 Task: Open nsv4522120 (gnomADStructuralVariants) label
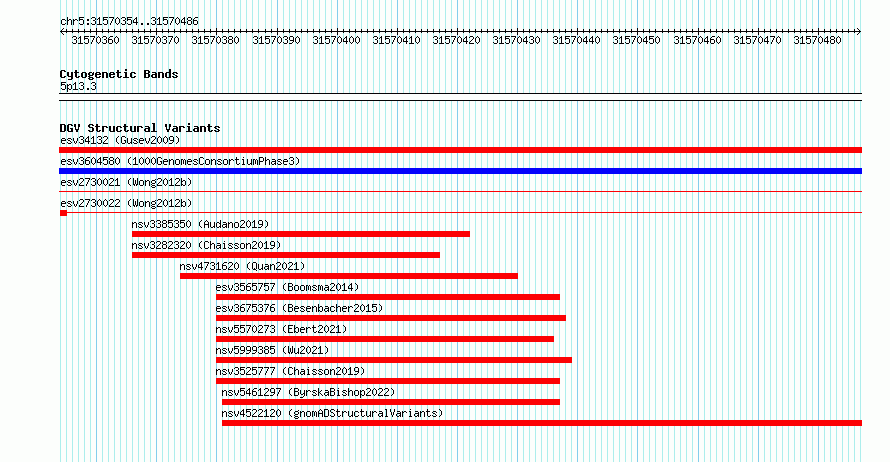pos(332,413)
